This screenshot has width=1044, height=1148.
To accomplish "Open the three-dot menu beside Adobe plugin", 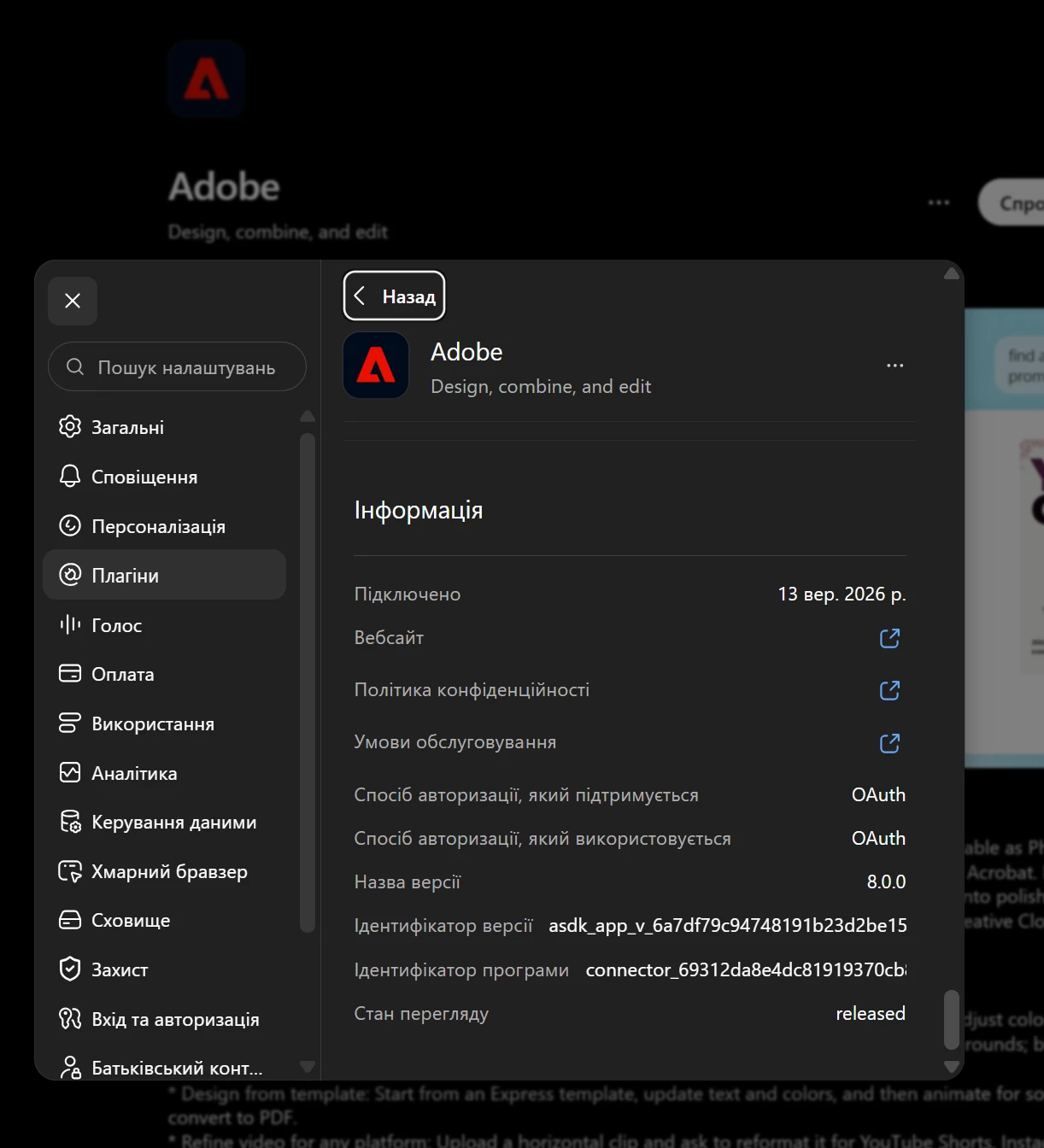I will click(894, 366).
